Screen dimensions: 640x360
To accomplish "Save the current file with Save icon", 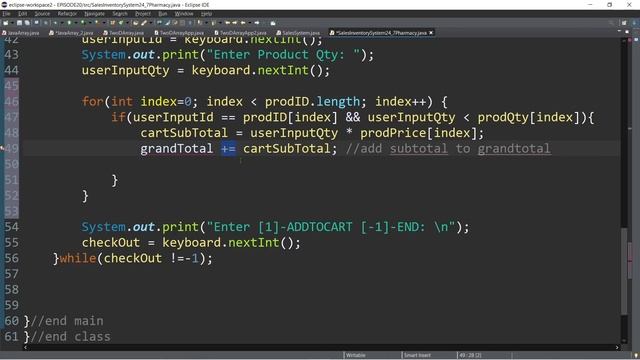I will tap(19, 23).
